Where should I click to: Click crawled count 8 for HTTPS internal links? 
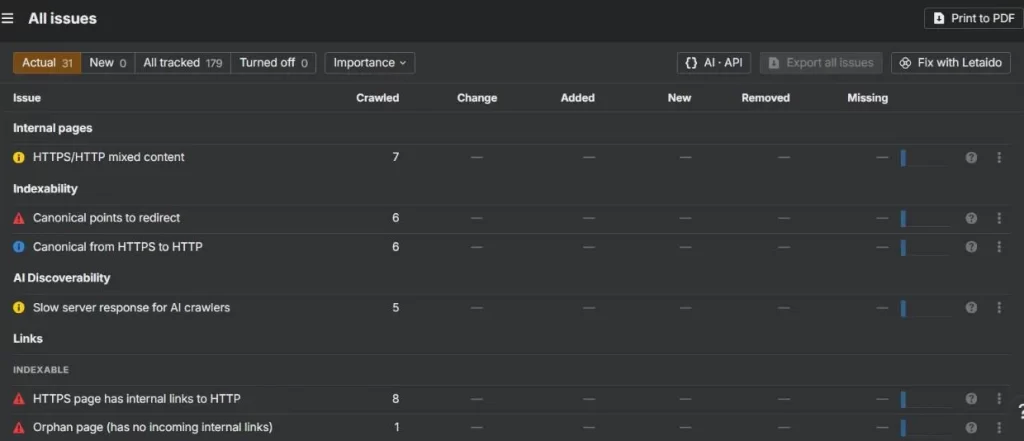click(396, 399)
